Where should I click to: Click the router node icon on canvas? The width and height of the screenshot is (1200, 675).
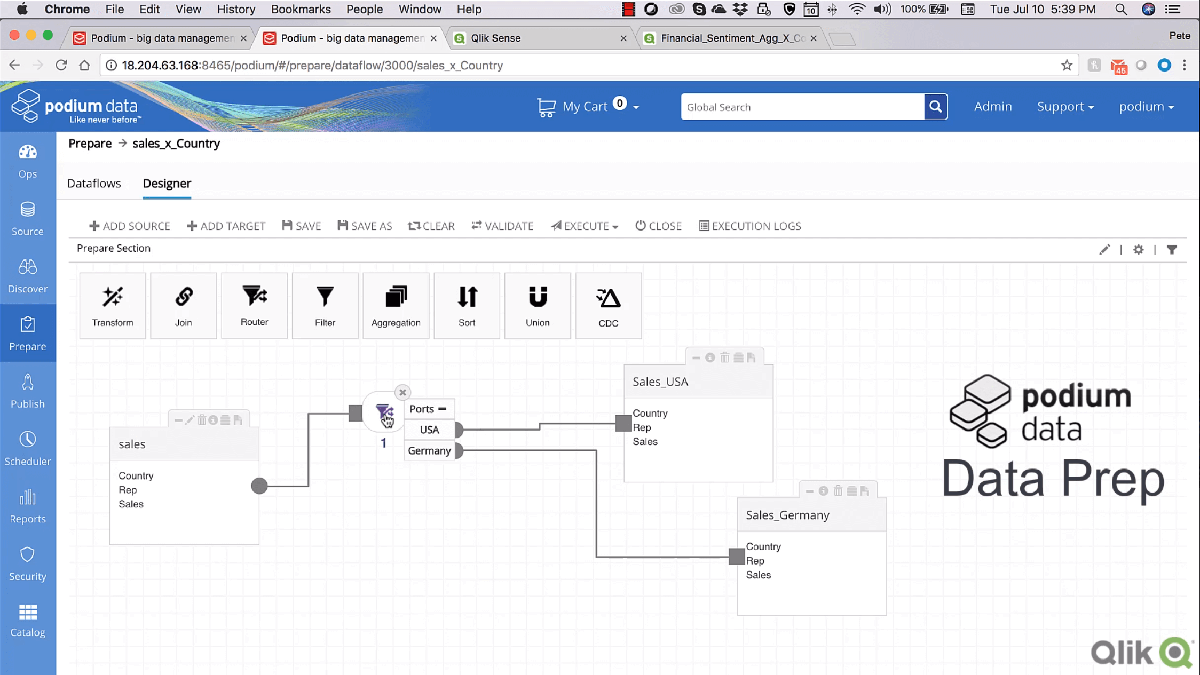[x=384, y=412]
